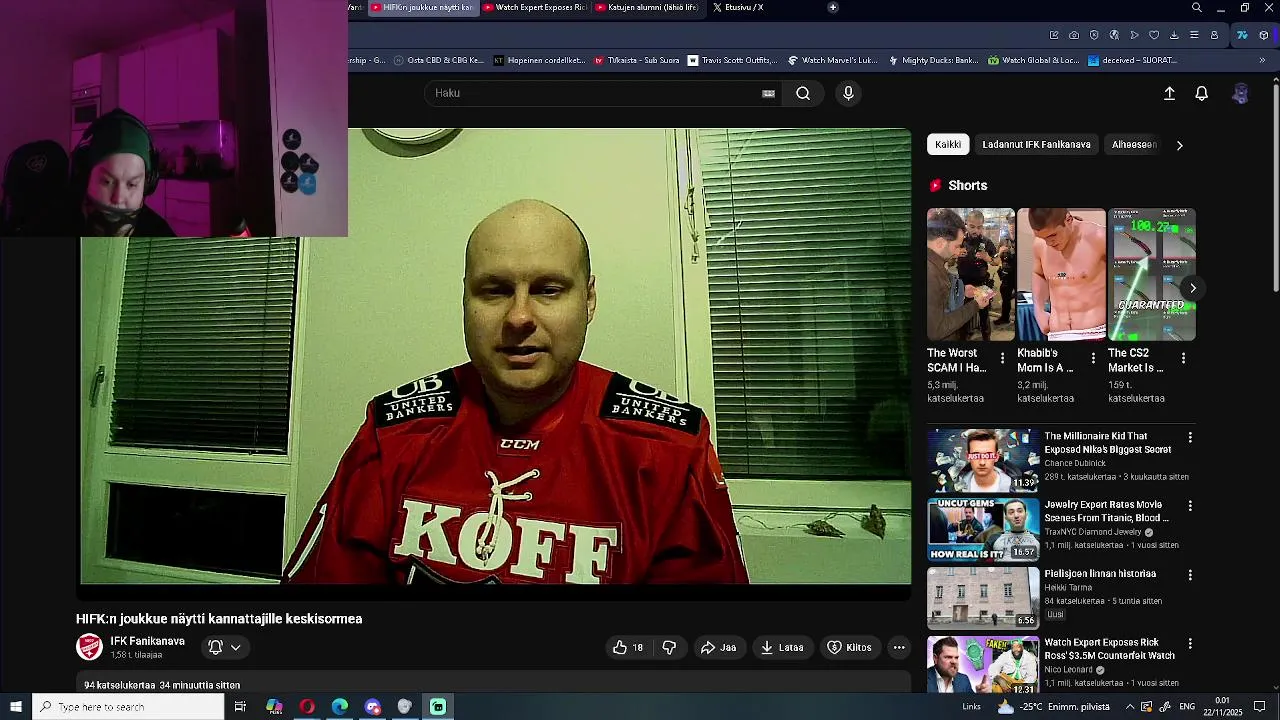The image size is (1280, 720).
Task: Select the Aiheeseen filter chip
Action: pos(1134,145)
